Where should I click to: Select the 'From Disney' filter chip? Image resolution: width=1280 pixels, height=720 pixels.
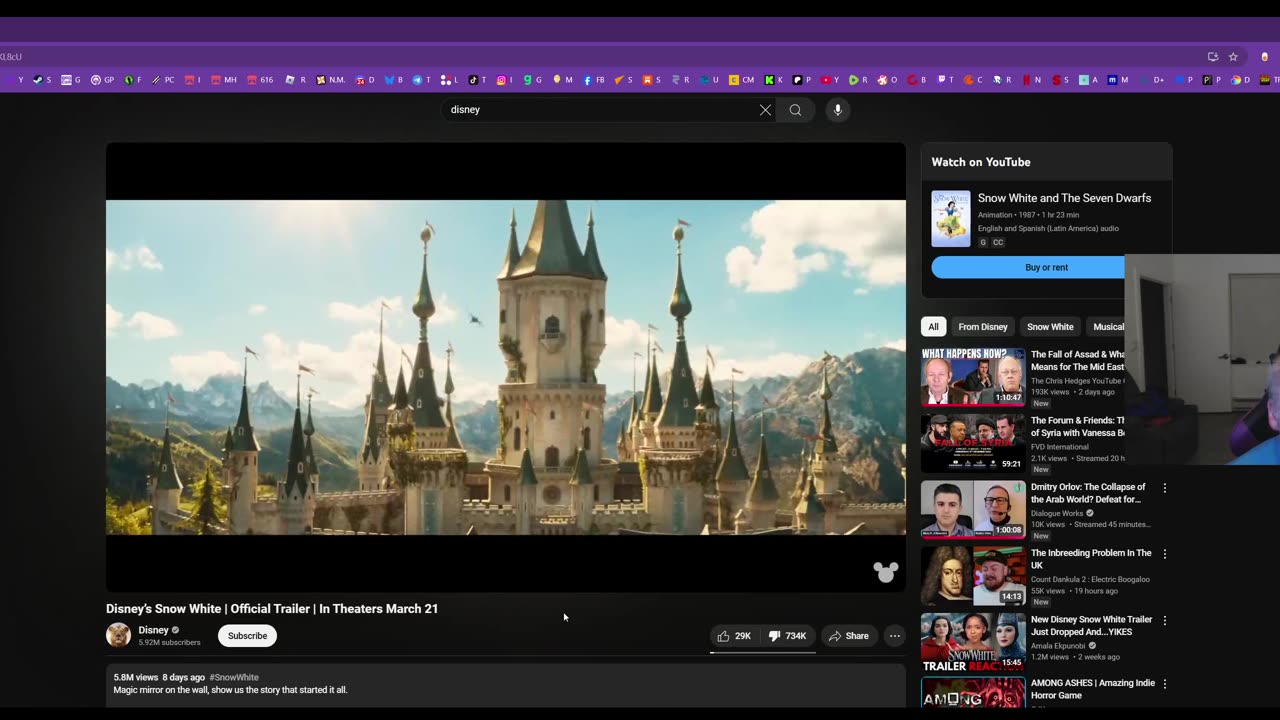pyautogui.click(x=982, y=327)
